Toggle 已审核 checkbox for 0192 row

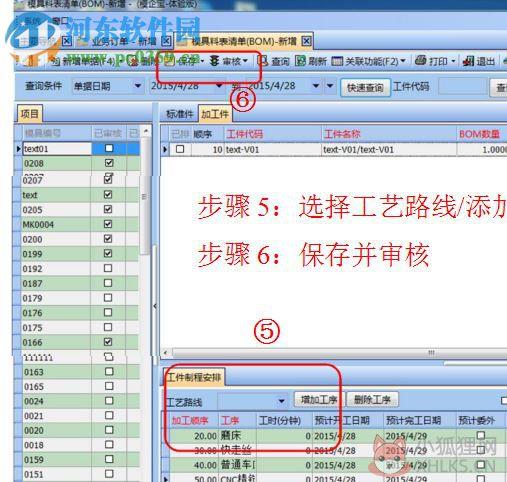pyautogui.click(x=108, y=268)
